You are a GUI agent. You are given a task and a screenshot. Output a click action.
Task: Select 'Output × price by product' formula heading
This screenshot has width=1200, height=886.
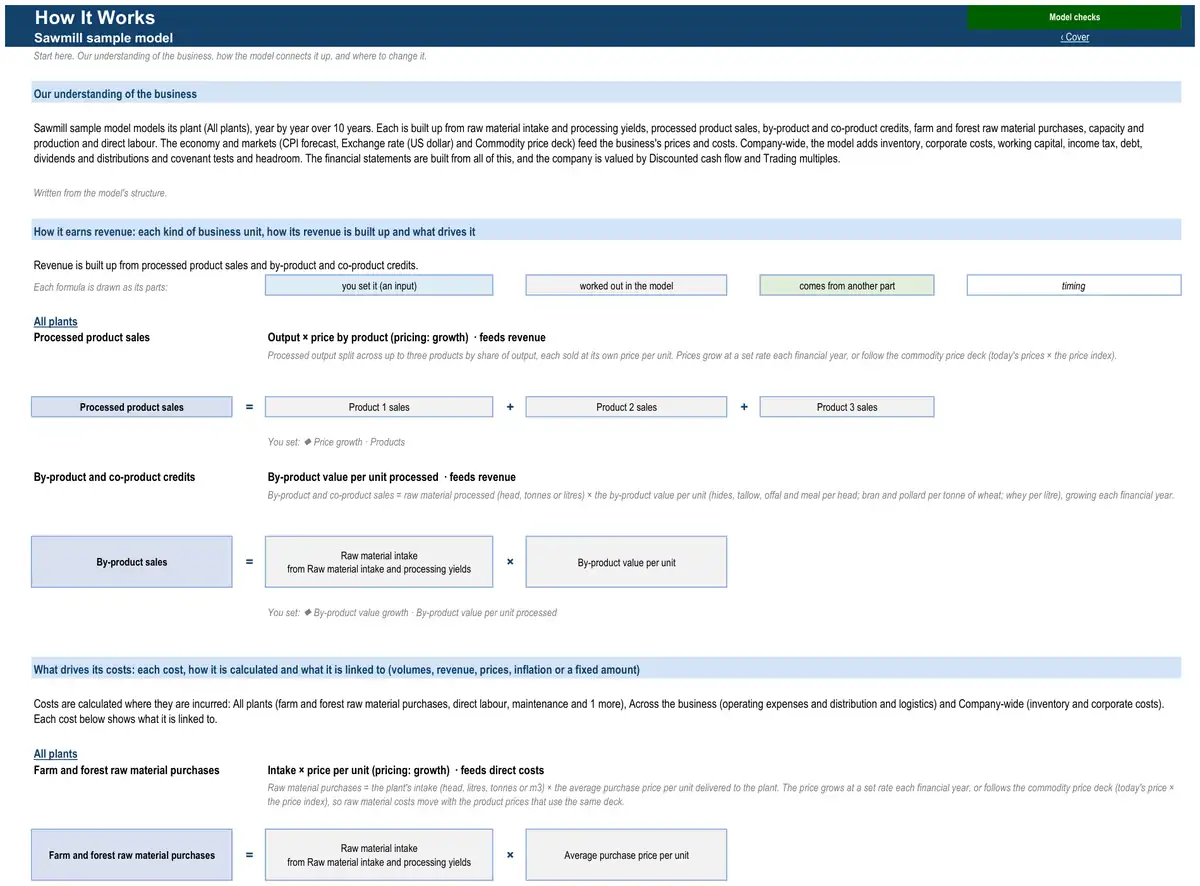(407, 338)
